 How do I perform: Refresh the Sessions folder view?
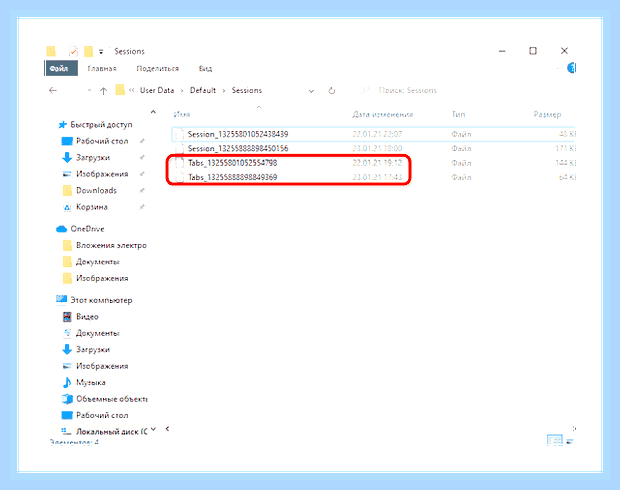pyautogui.click(x=332, y=91)
